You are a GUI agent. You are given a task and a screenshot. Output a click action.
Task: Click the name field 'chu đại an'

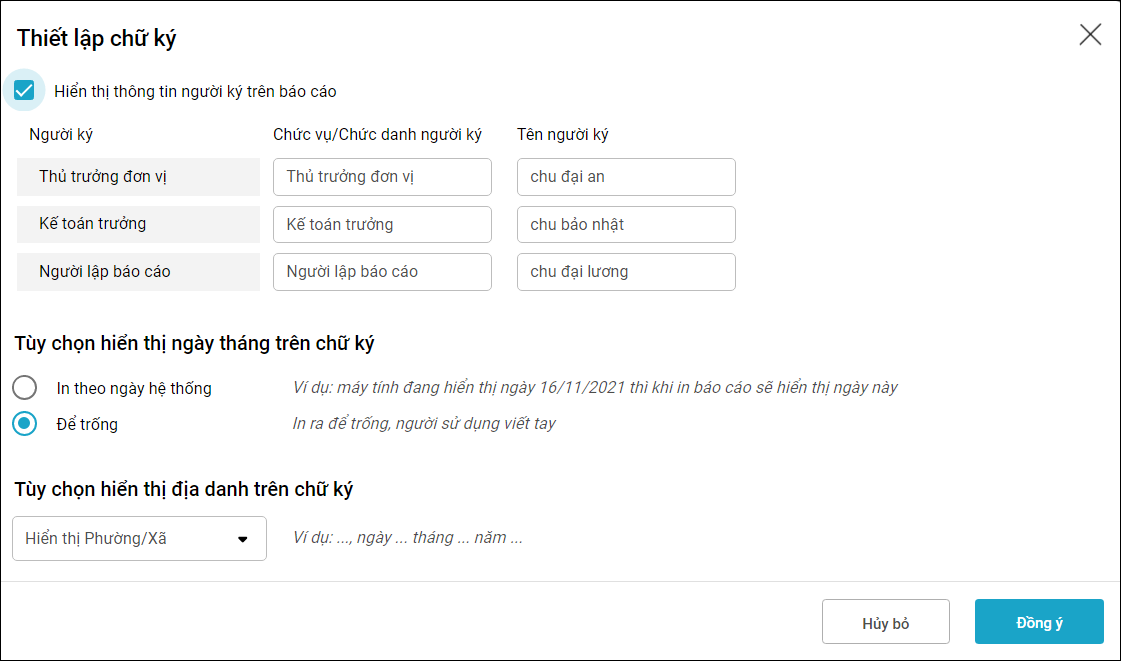coord(626,177)
